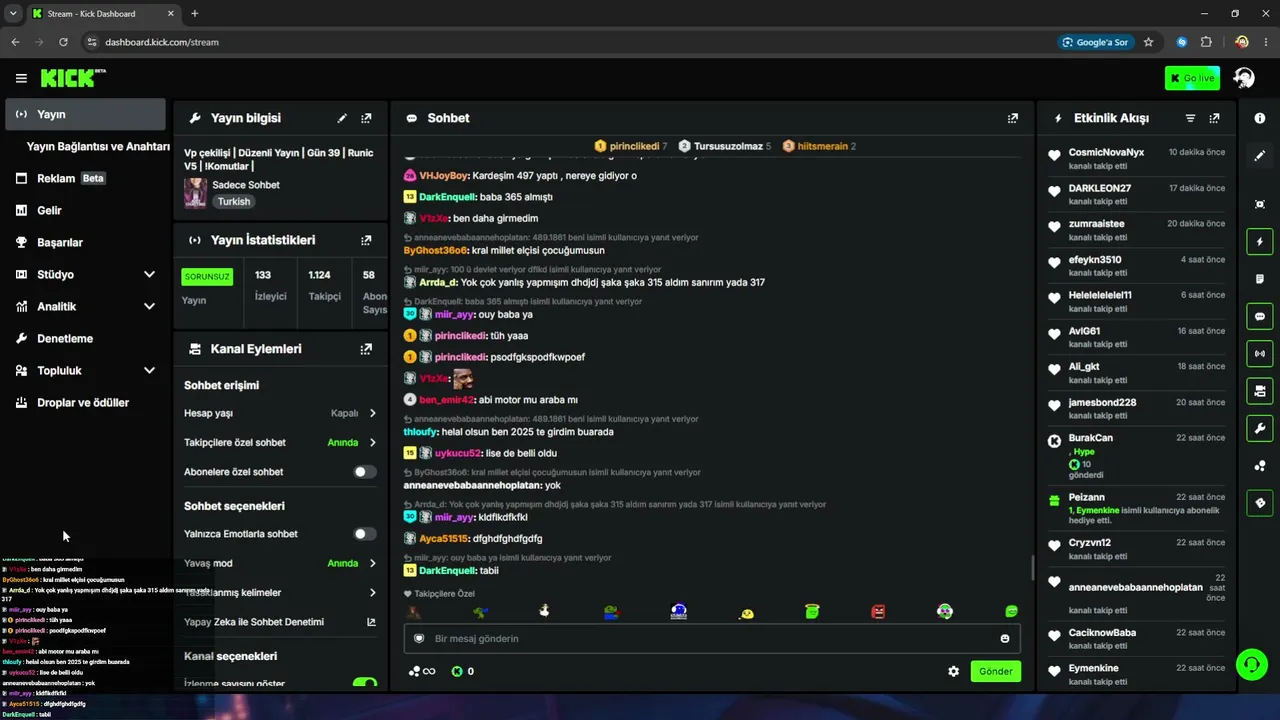Open a new browser tab
The image size is (1280, 720).
click(x=194, y=13)
